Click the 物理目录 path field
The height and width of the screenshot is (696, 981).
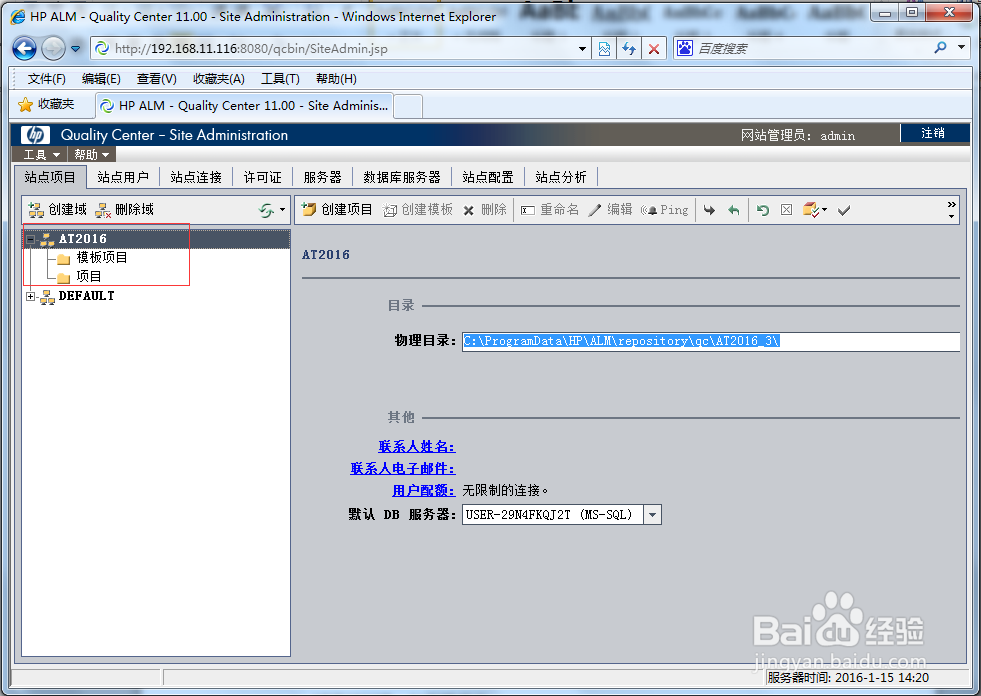711,341
